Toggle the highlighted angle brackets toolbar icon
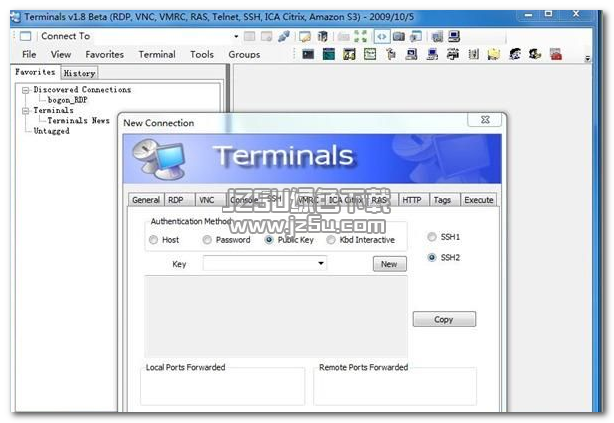Viewport: 614px width, 423px height. [382, 36]
